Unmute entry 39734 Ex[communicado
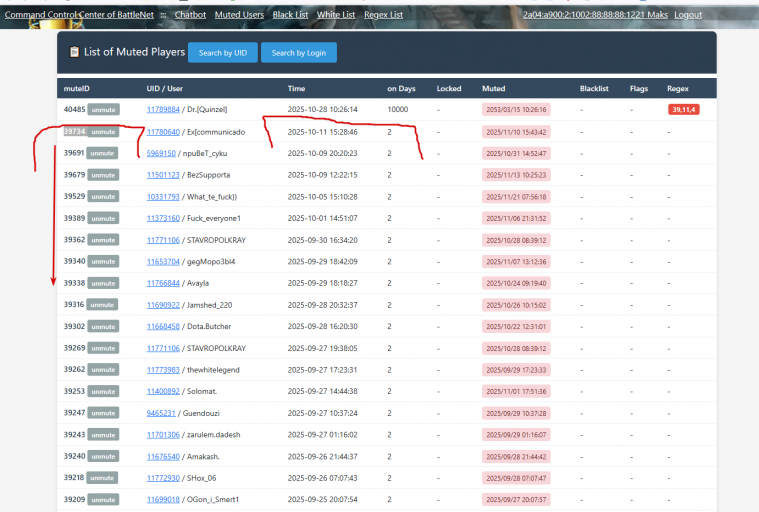759x512 pixels. (x=104, y=132)
